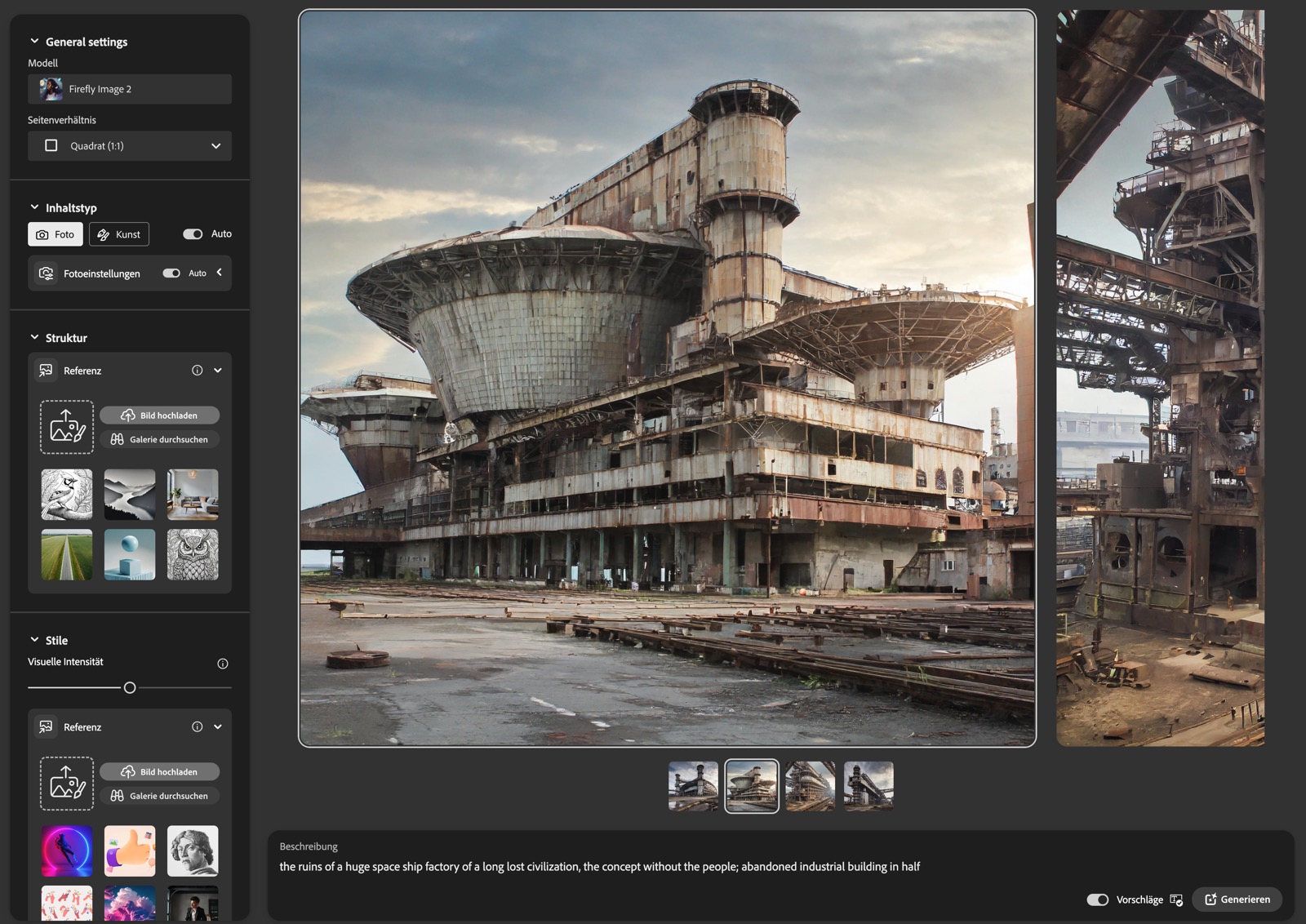Viewport: 1306px width, 924px height.
Task: Click the Struktur Referenz image icon
Action: [x=47, y=371]
